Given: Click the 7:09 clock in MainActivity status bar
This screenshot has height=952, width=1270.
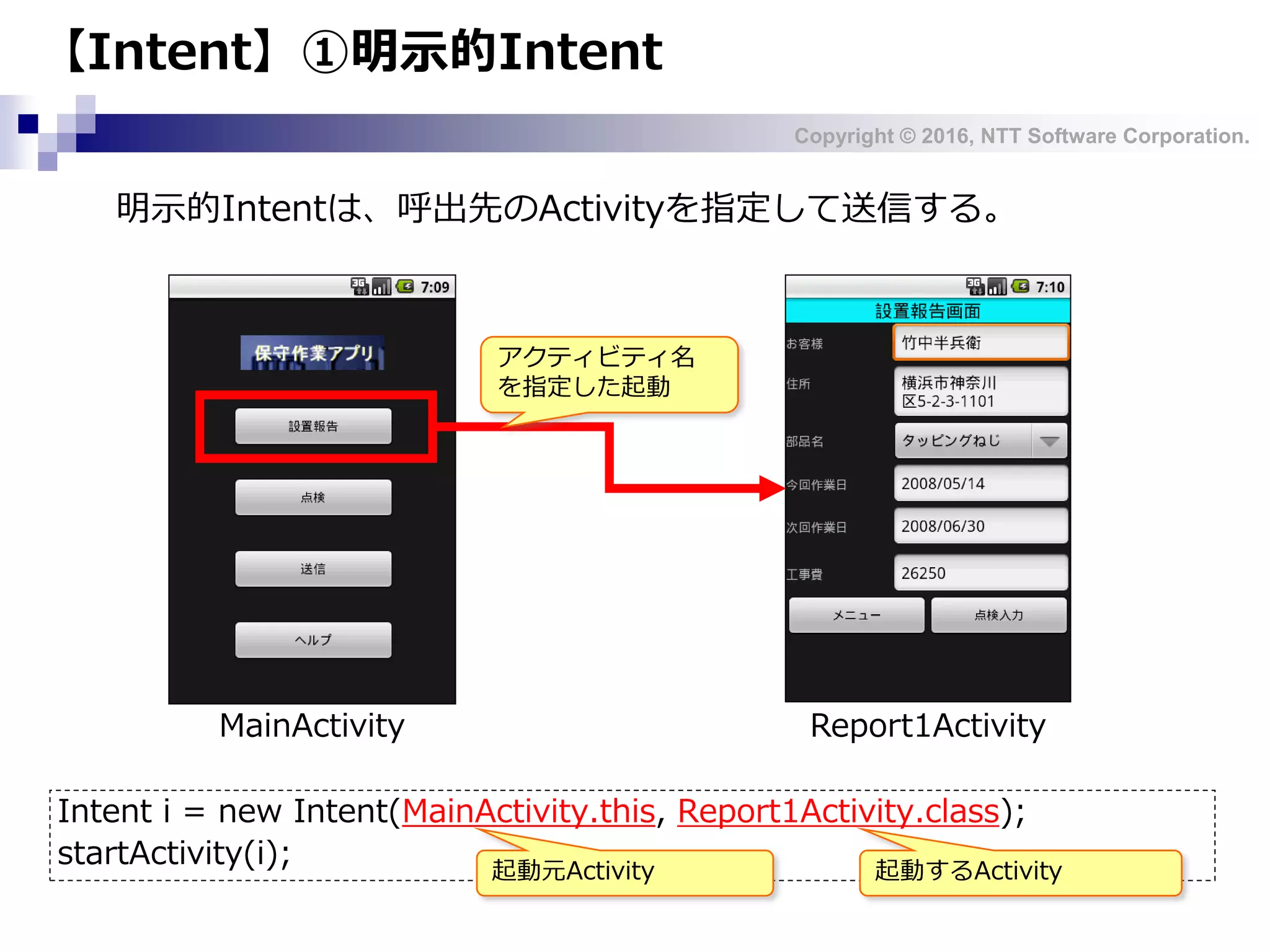Looking at the screenshot, I should [435, 287].
